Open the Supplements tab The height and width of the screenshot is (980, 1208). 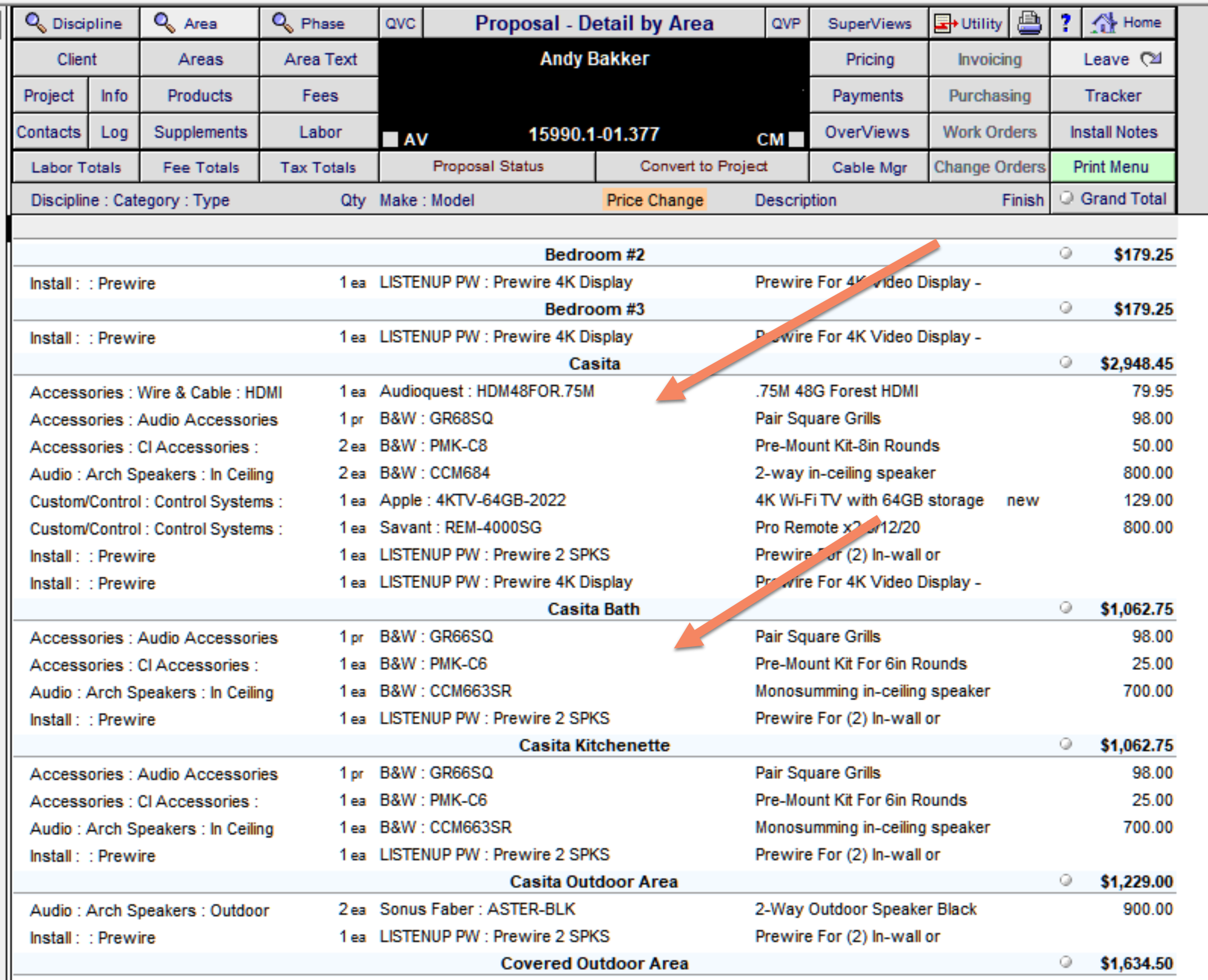(199, 132)
